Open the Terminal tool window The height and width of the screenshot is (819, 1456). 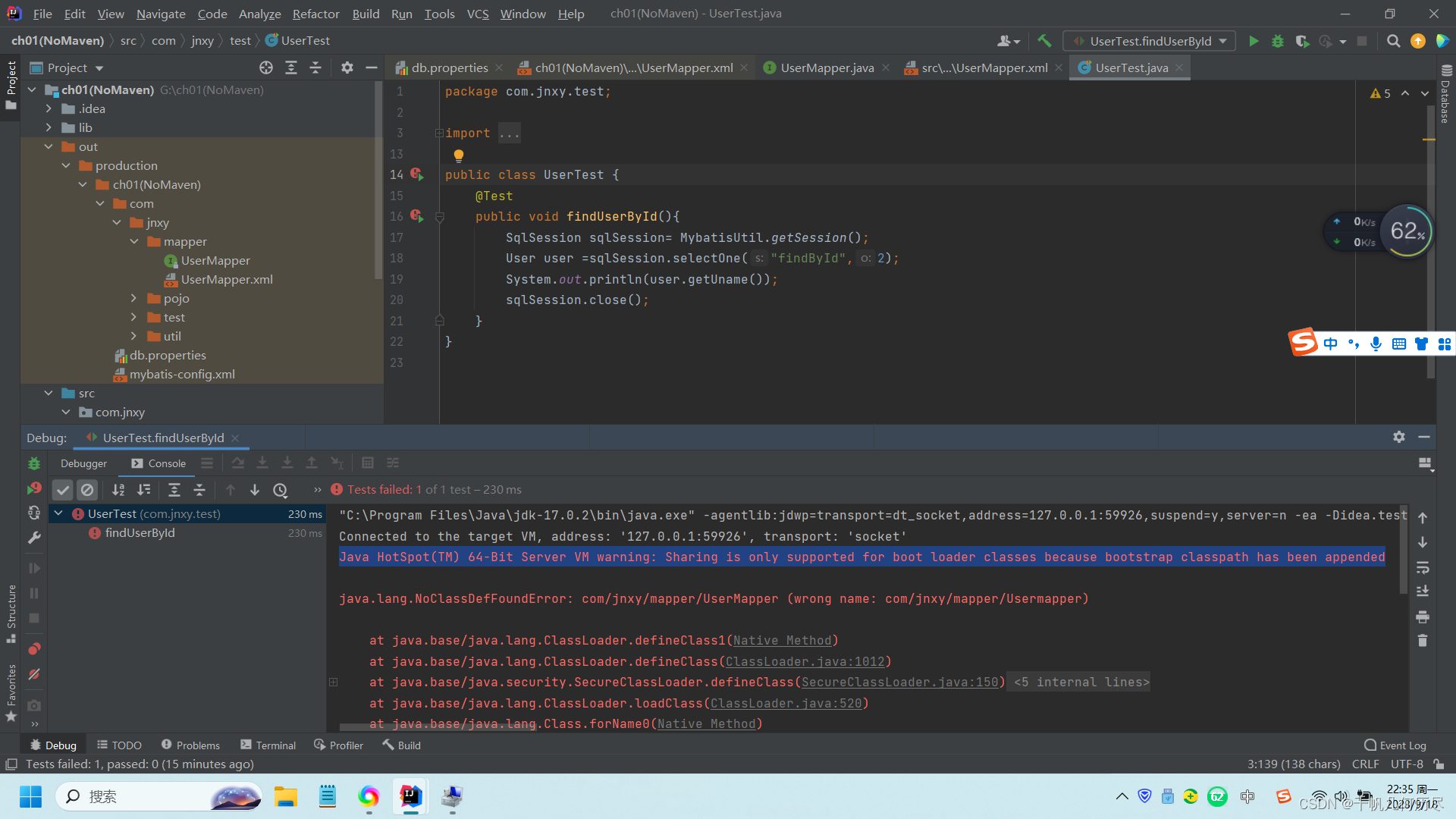268,745
